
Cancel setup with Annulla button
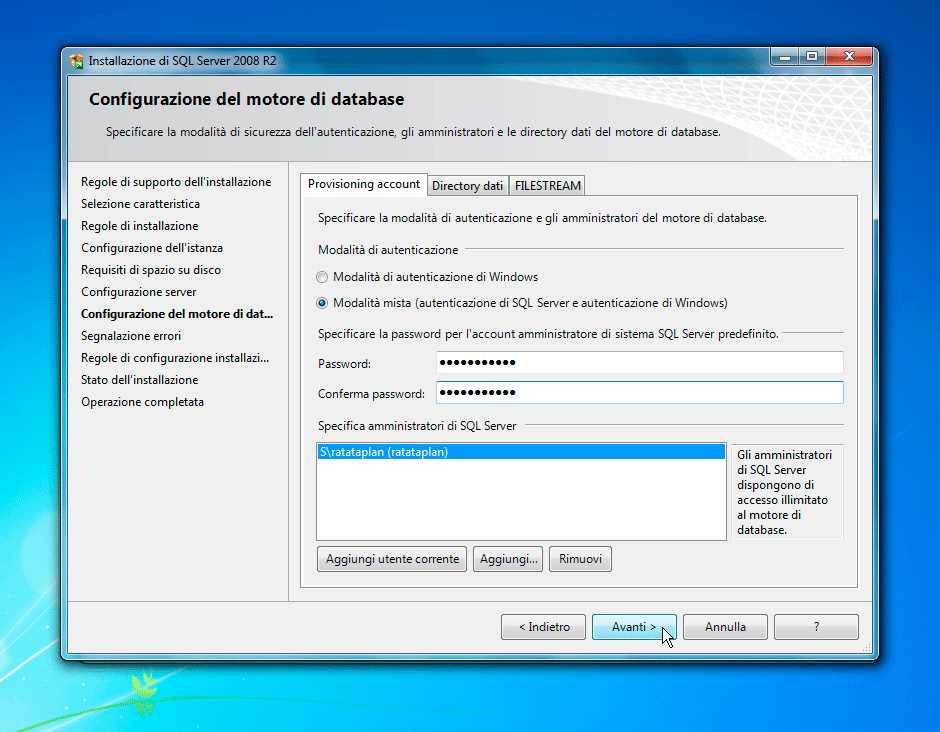point(725,627)
